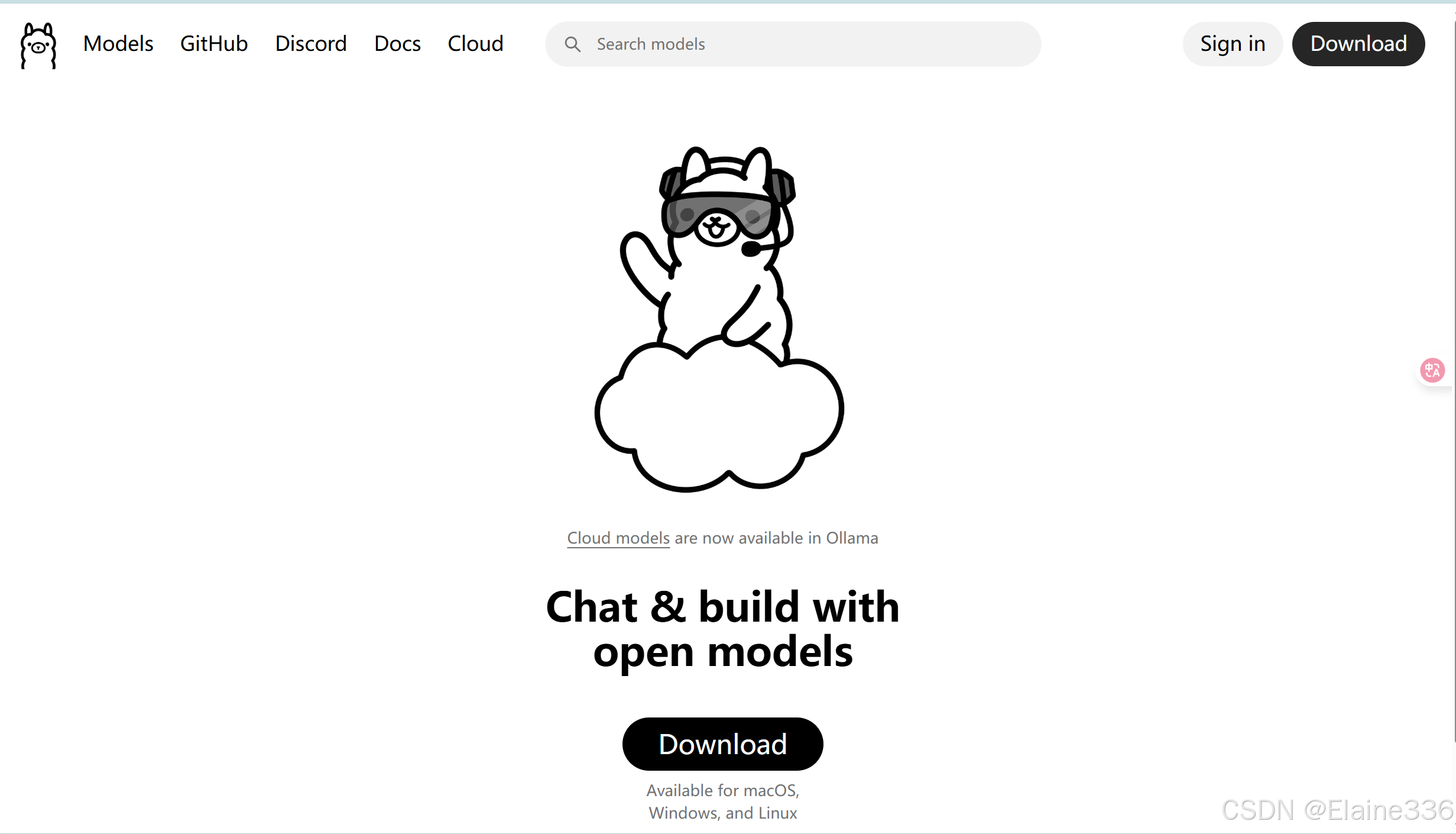The width and height of the screenshot is (1456, 834).
Task: Click the search magnifier icon
Action: tap(572, 44)
